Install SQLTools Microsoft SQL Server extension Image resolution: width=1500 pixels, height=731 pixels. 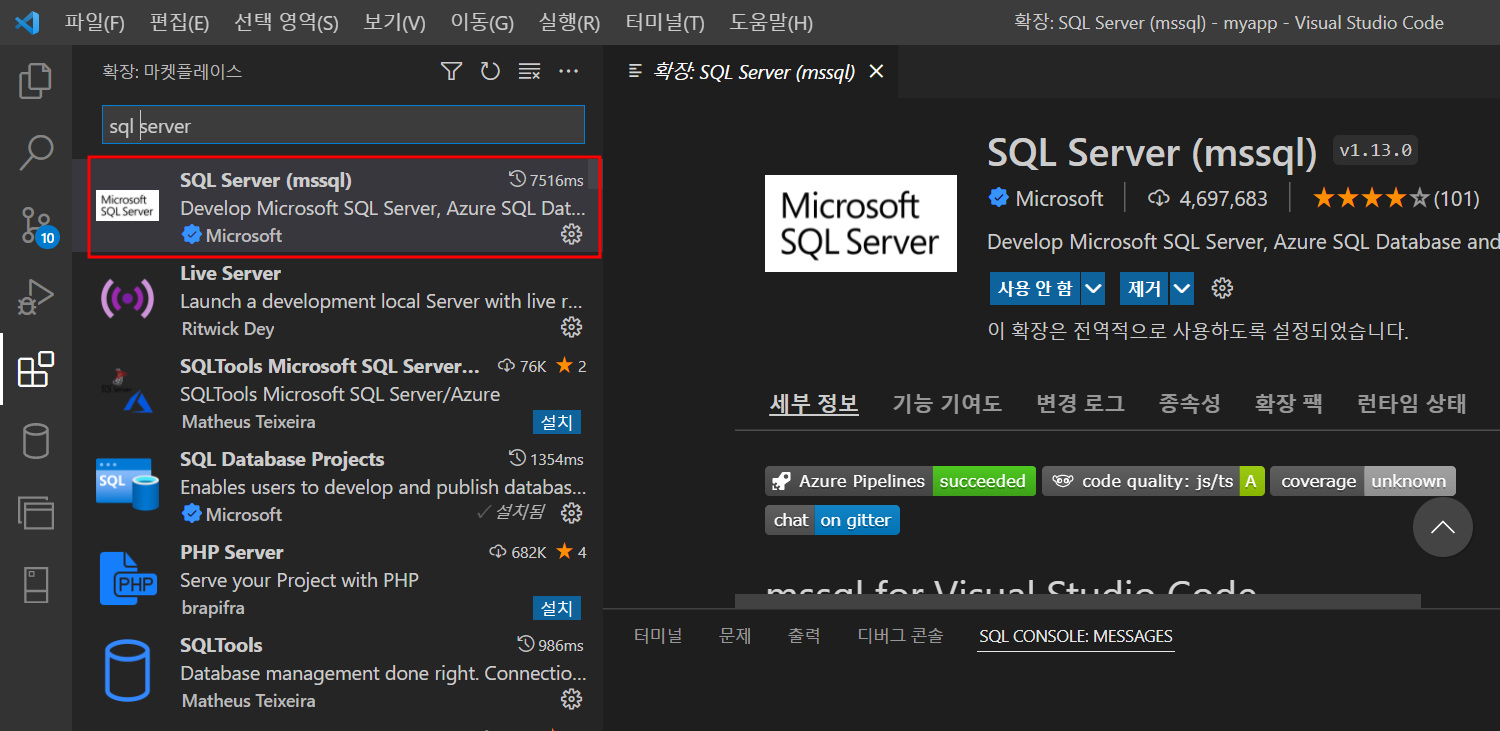pyautogui.click(x=557, y=422)
